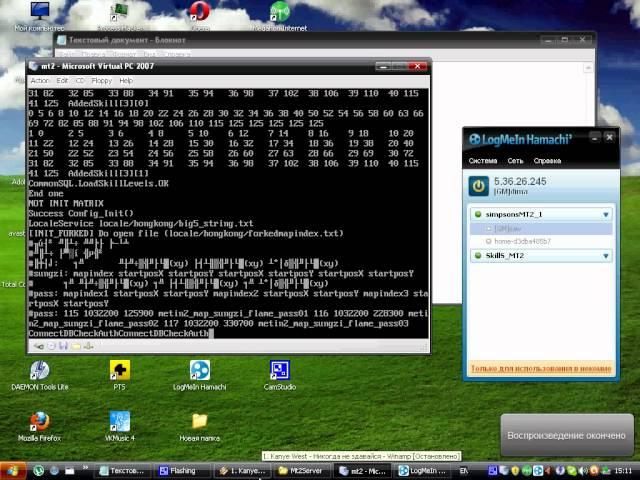Click the EN language indicator in taskbar
Screen dimensions: 640x480
tap(464, 471)
